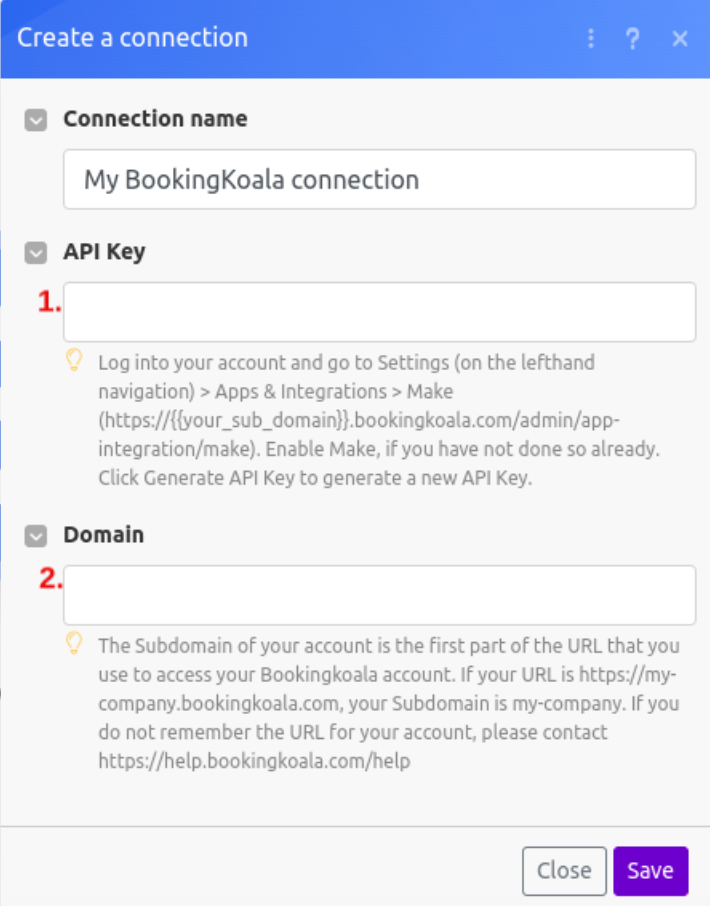Focus the Connection name text field

coord(379,180)
